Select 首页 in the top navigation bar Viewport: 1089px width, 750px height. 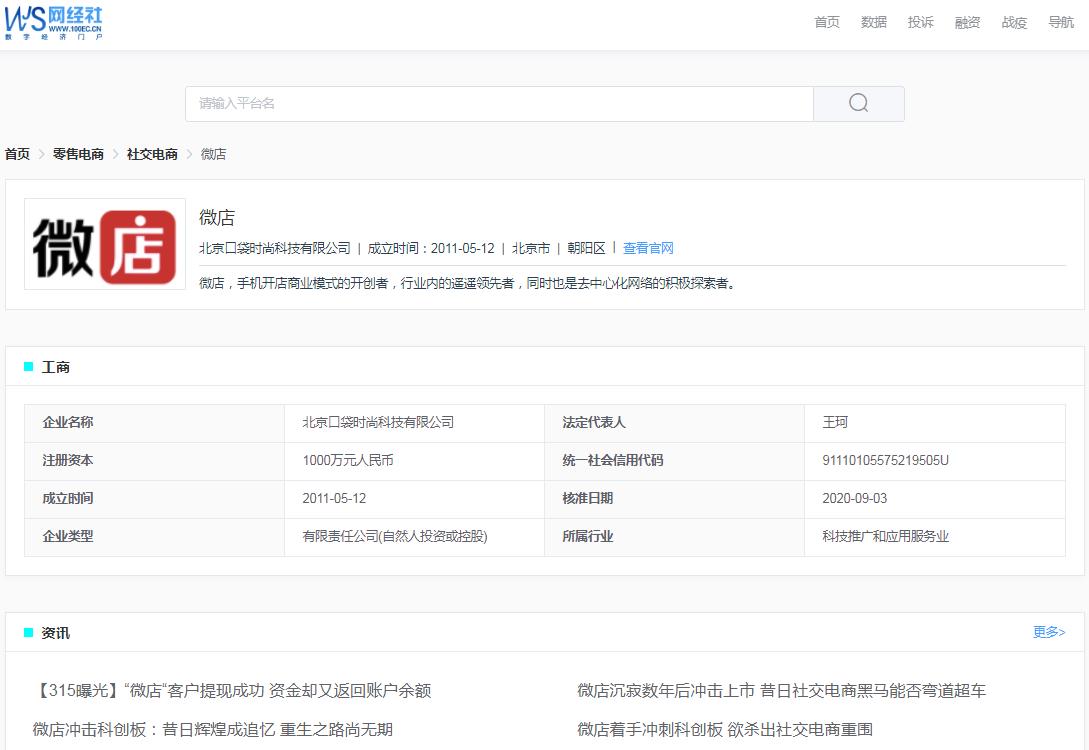click(826, 22)
